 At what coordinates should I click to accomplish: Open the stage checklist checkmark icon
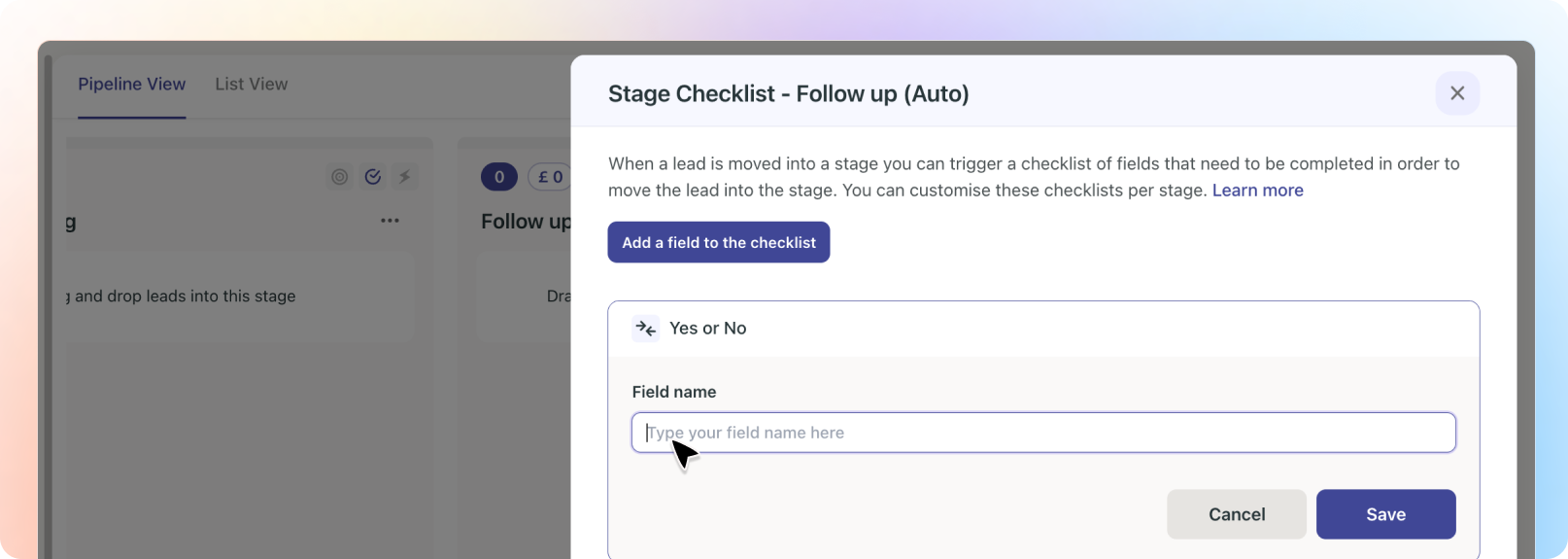372,177
